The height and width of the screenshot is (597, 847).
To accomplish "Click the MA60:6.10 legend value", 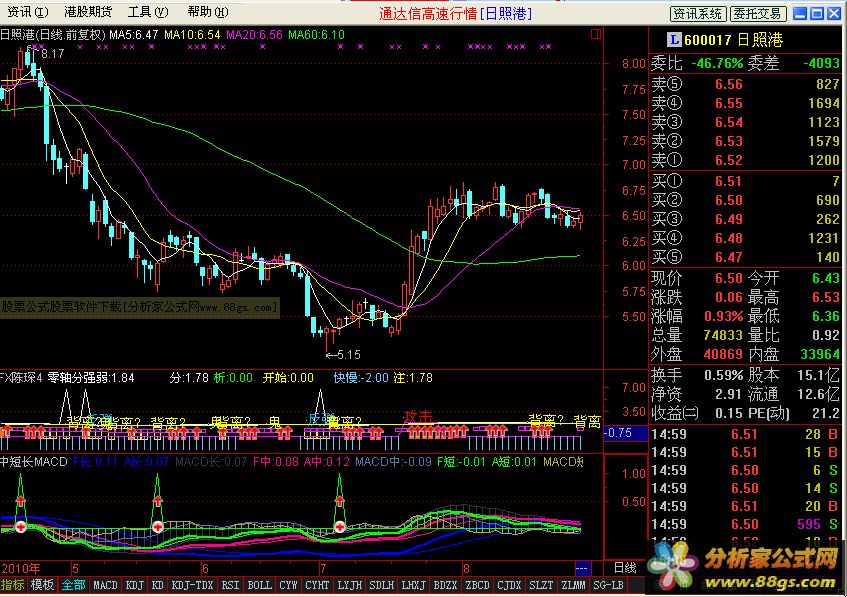I will (x=316, y=35).
